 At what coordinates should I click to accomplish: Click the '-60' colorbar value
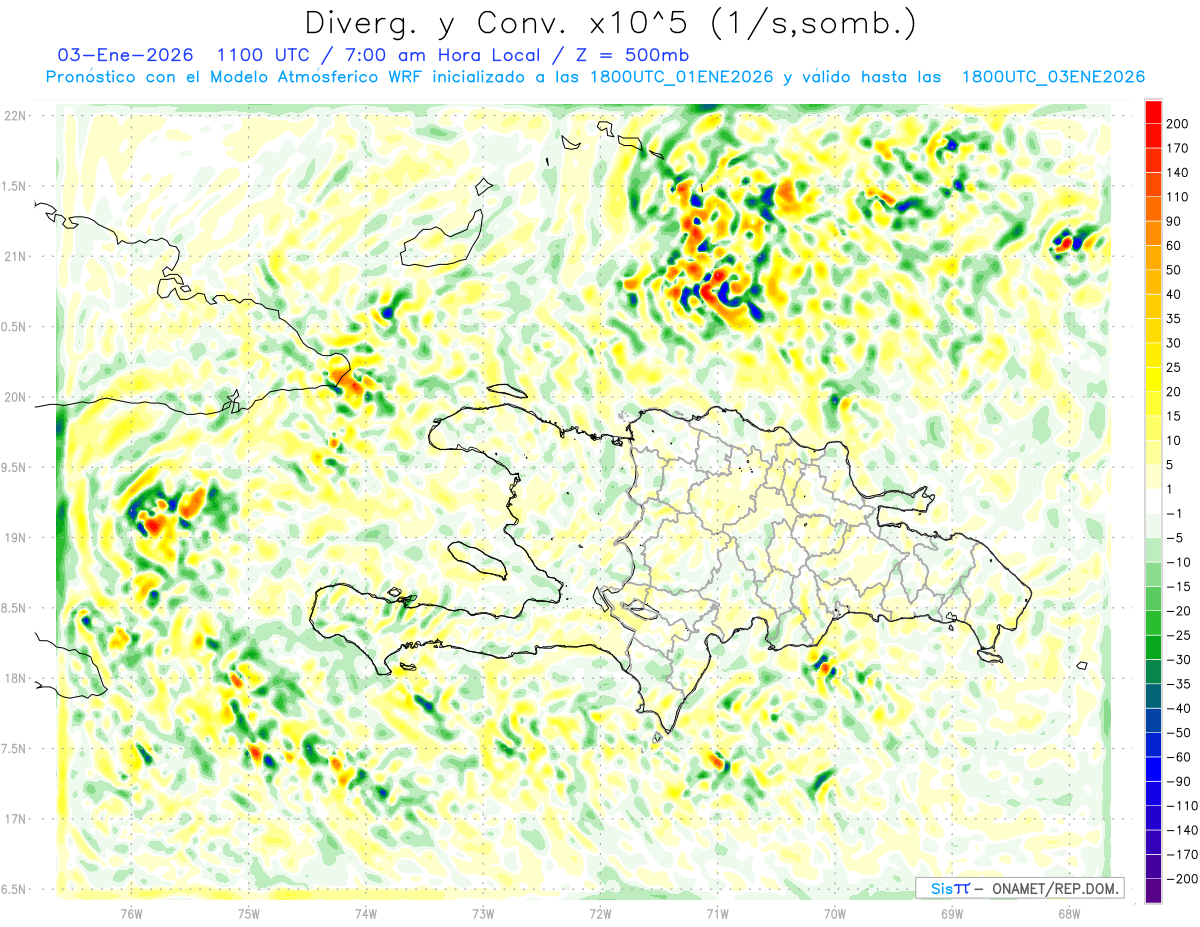coord(1180,758)
